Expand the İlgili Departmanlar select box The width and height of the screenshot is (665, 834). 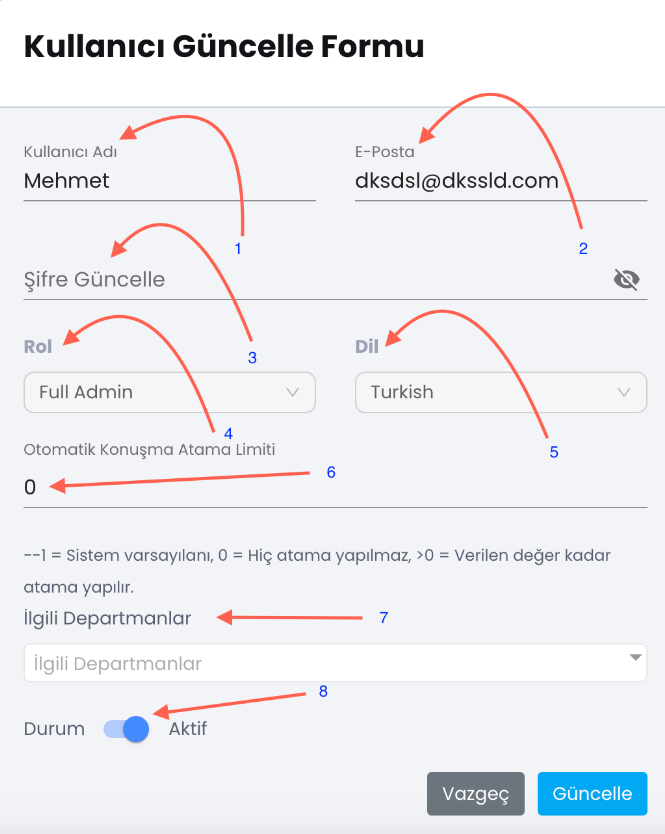[x=335, y=663]
